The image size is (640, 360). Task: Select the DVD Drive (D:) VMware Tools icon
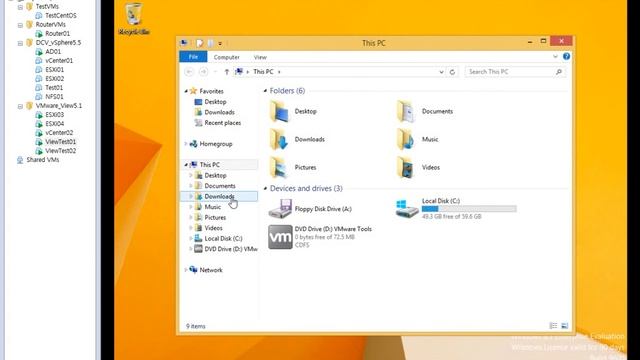pyautogui.click(x=280, y=237)
